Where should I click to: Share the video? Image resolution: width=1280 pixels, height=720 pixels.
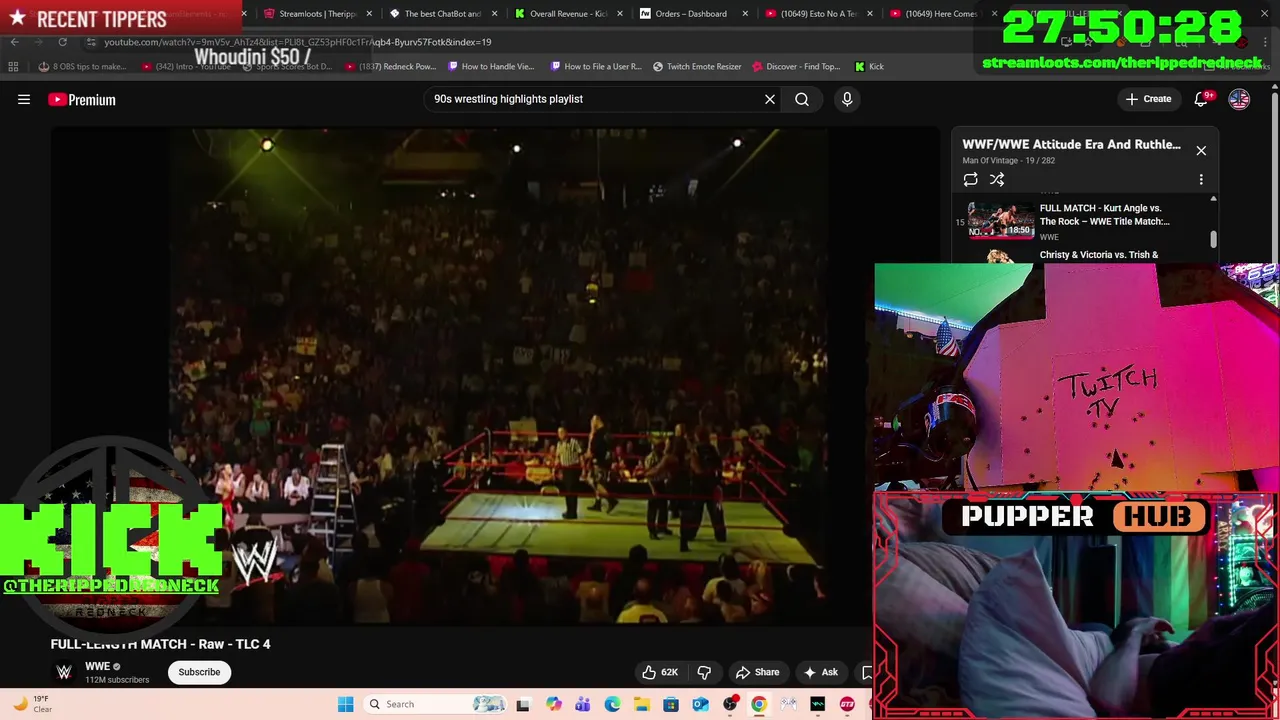pyautogui.click(x=757, y=672)
